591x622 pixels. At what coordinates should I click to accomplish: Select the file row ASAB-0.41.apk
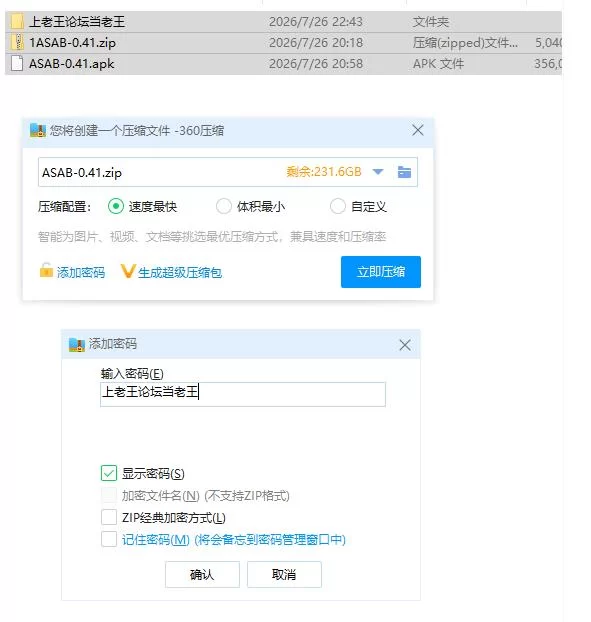click(283, 63)
